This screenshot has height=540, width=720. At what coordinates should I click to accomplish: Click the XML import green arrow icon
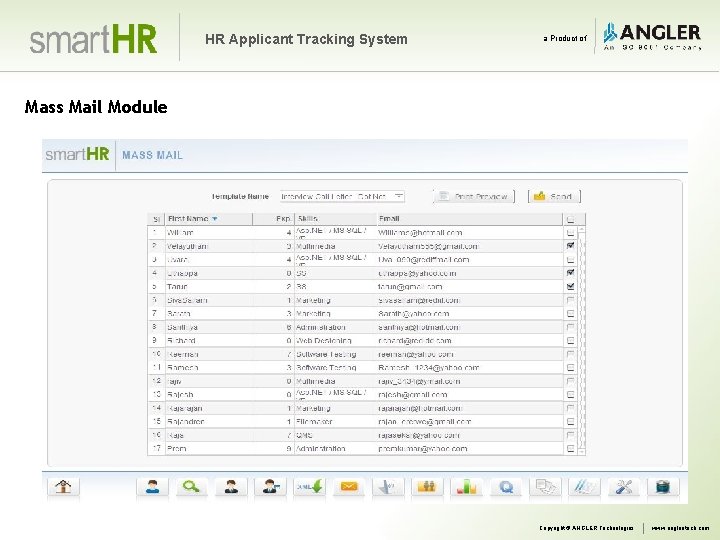click(309, 487)
